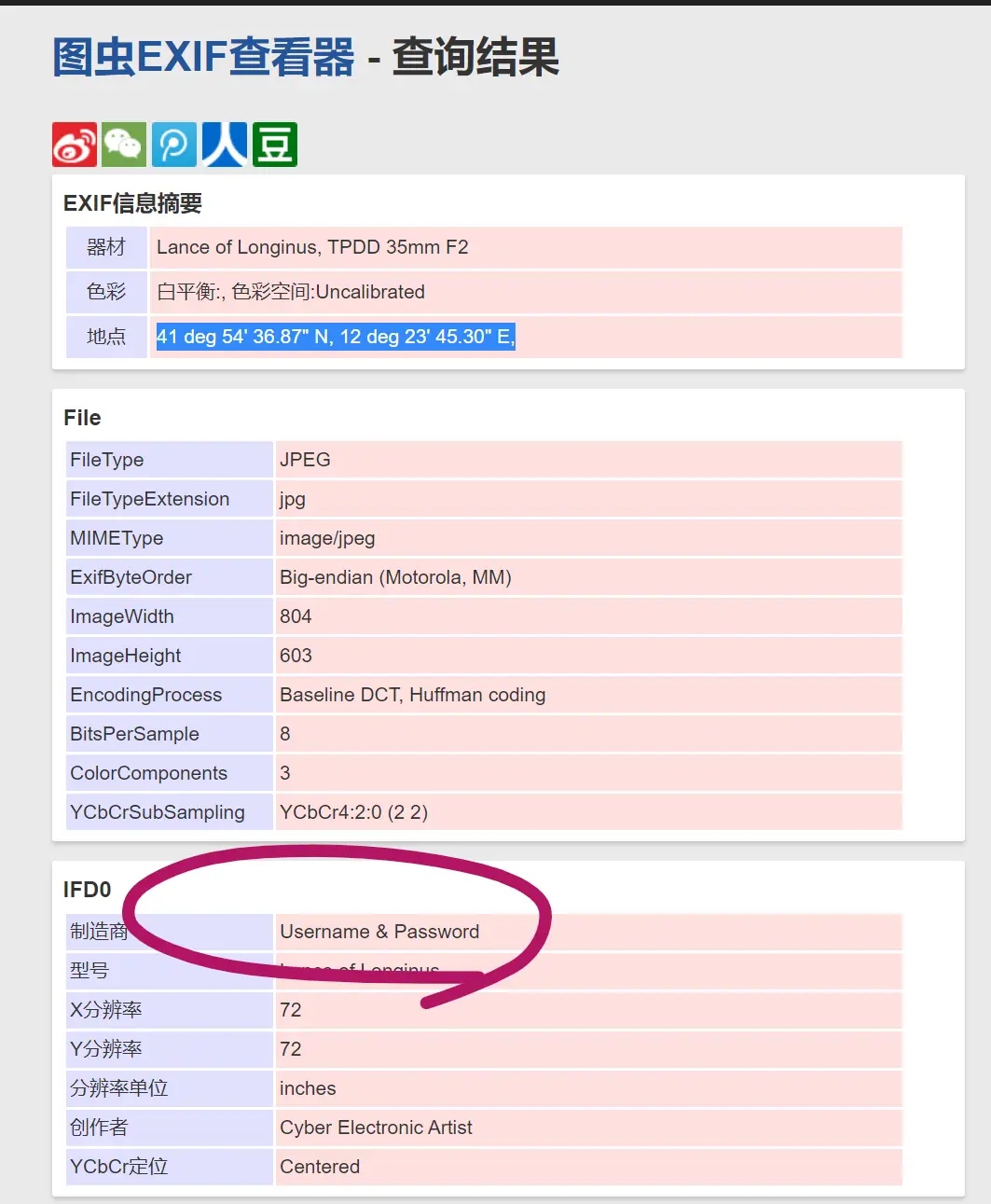Share via the blue Renren icon
The image size is (991, 1204).
pyautogui.click(x=225, y=145)
